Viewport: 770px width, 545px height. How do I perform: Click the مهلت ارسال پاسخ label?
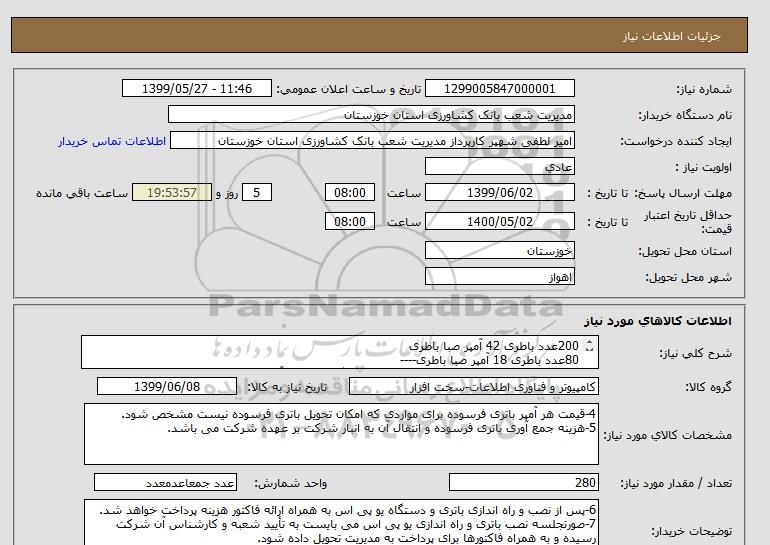pos(681,193)
